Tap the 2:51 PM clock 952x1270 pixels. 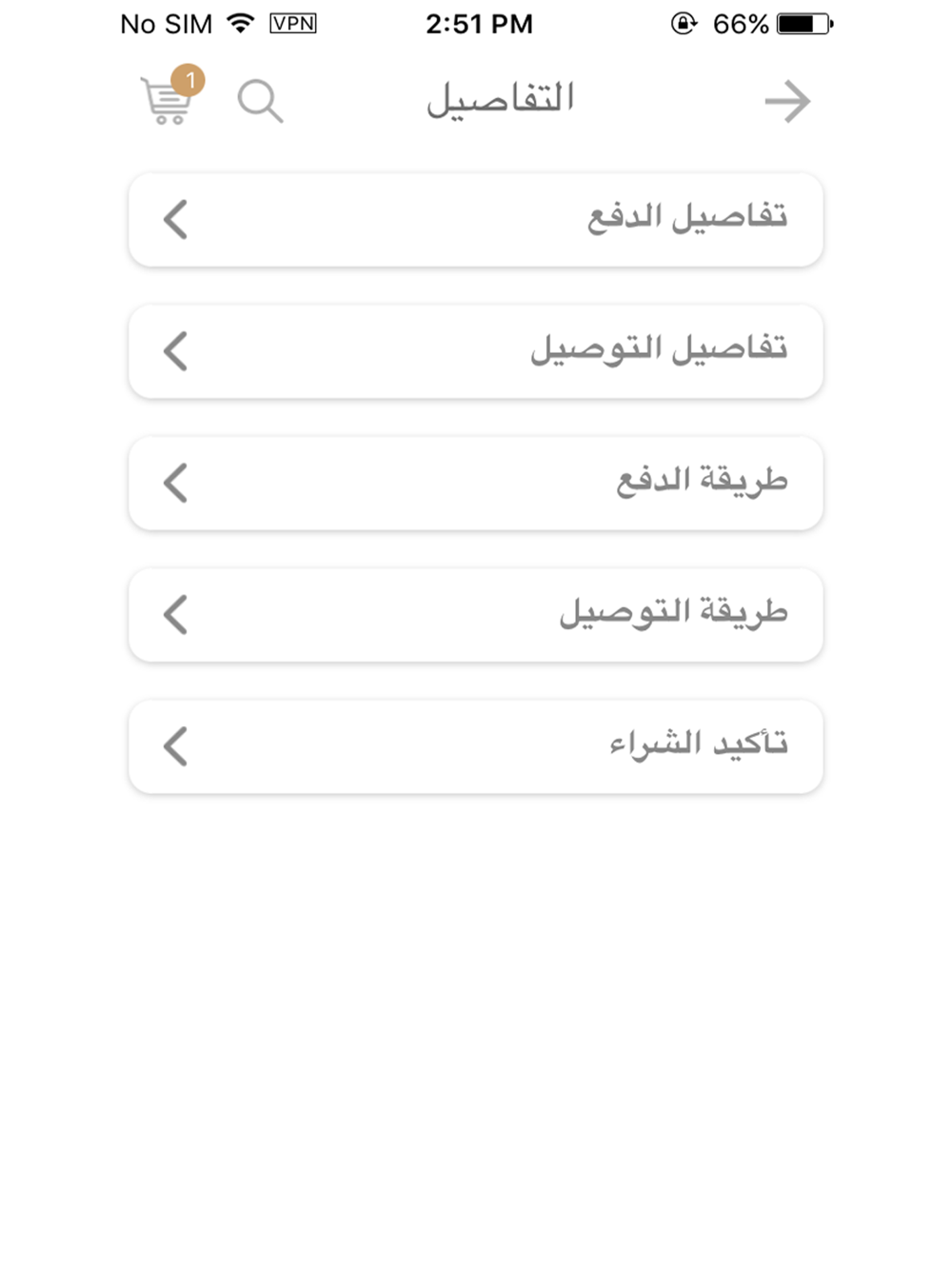[x=479, y=24]
